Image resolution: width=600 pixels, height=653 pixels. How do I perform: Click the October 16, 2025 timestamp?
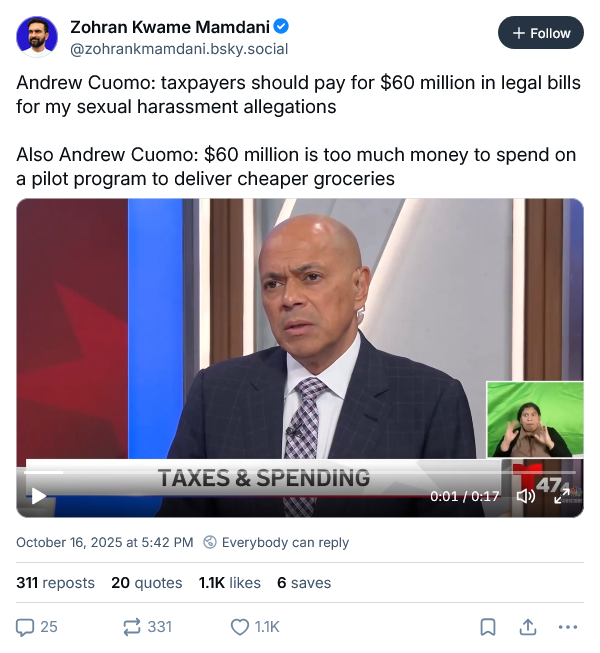tap(105, 543)
